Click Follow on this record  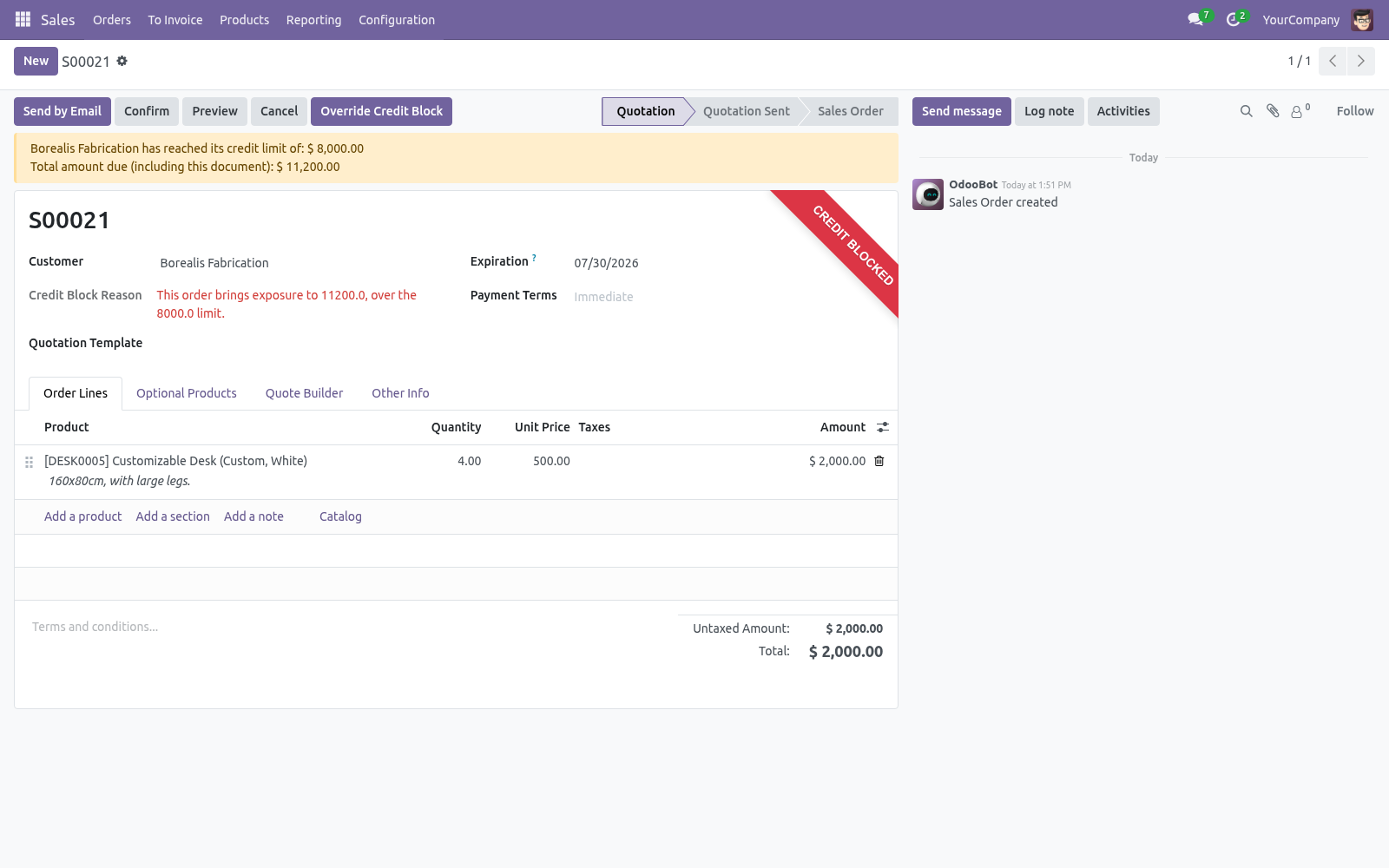click(1355, 111)
